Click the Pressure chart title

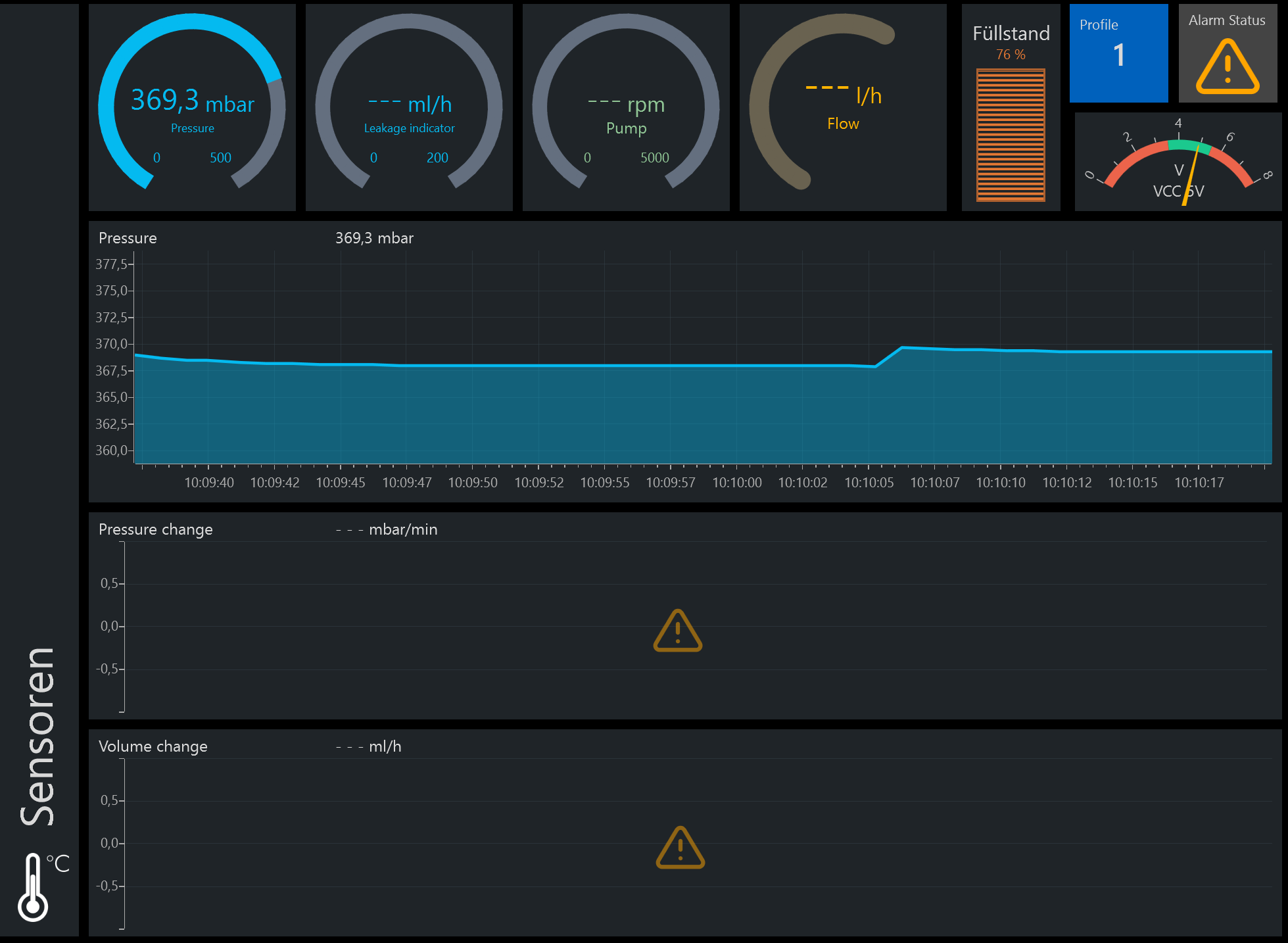coord(128,238)
